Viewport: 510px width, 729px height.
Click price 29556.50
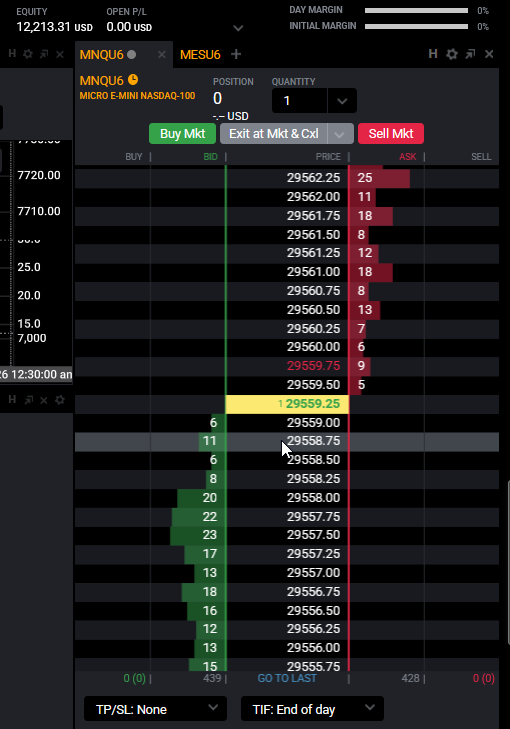pos(313,611)
